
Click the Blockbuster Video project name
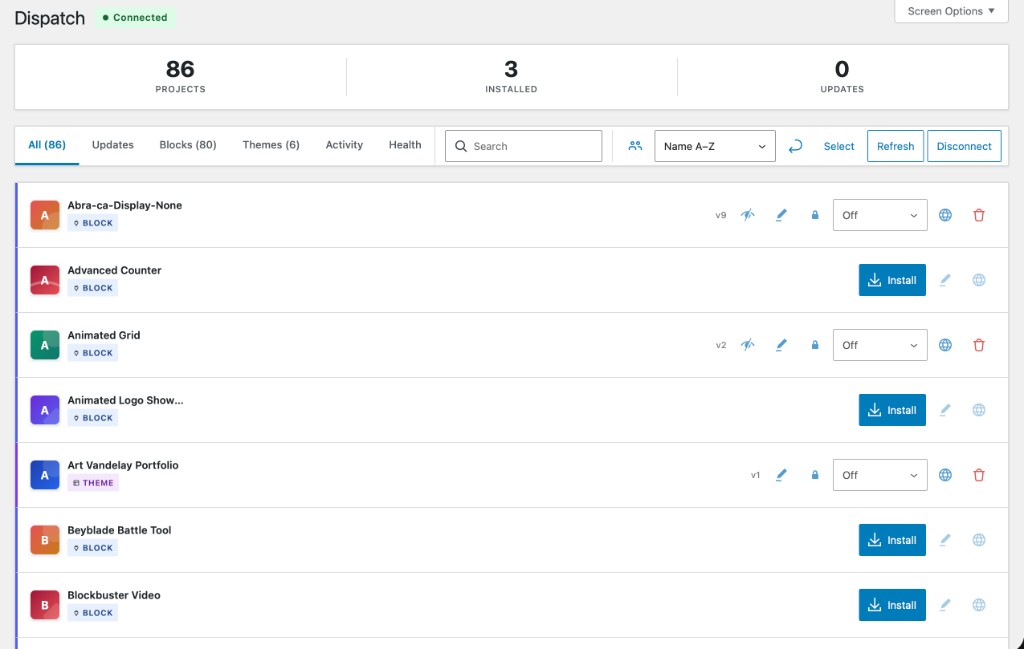(x=114, y=595)
